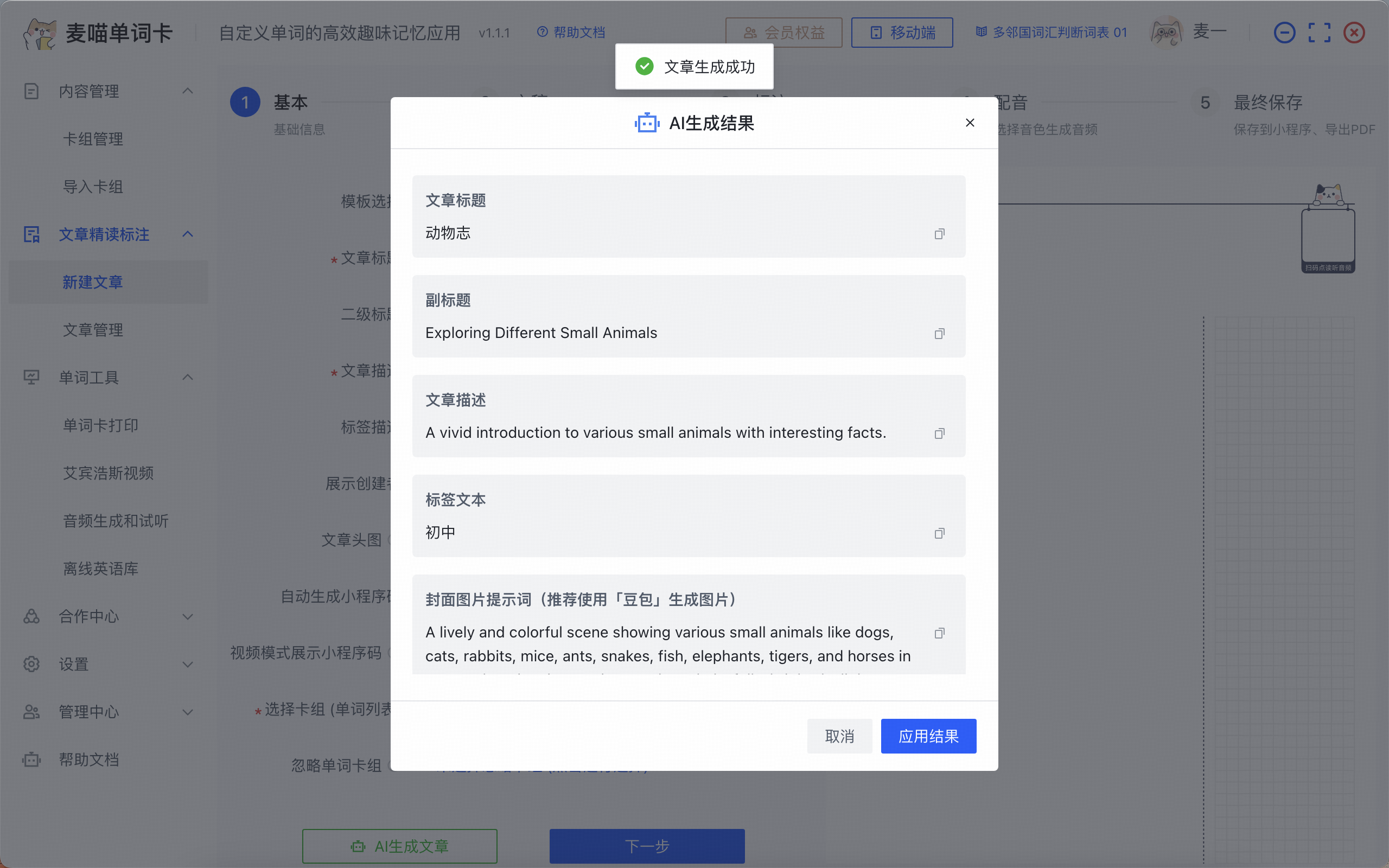
Task: Copy the cover image prompt text
Action: coord(939,633)
